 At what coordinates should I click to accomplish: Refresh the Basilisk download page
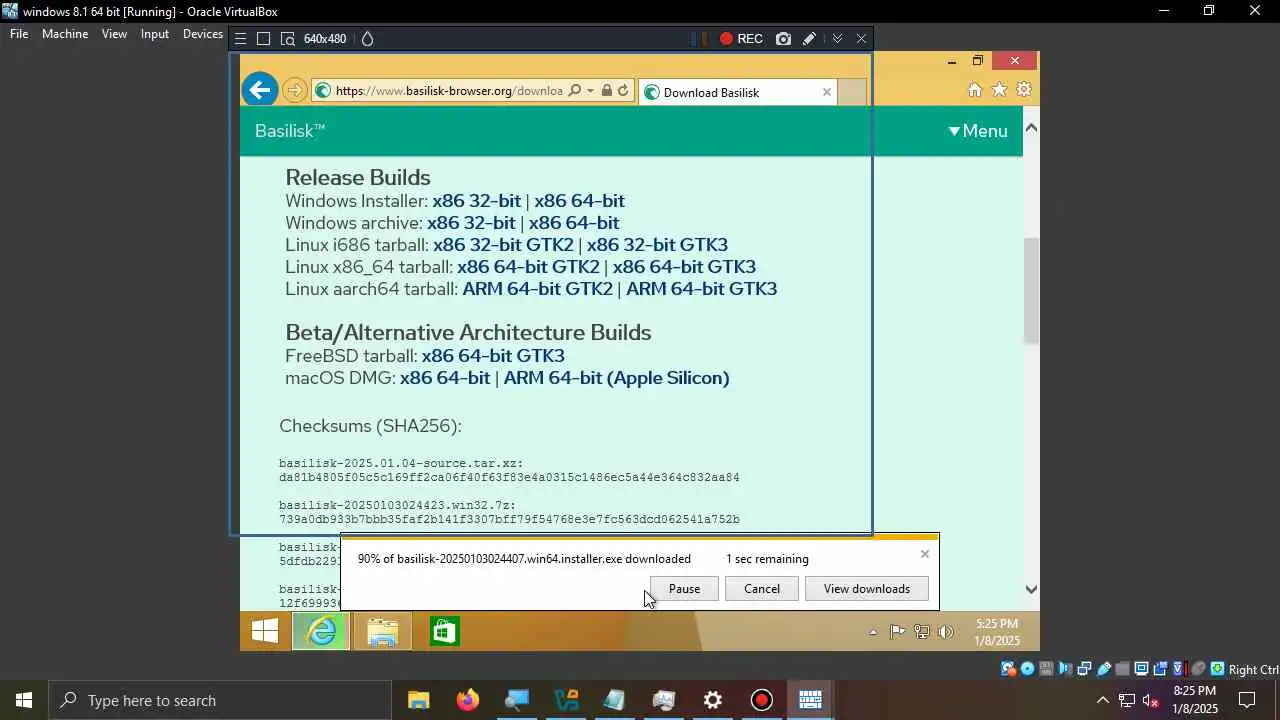[623, 90]
